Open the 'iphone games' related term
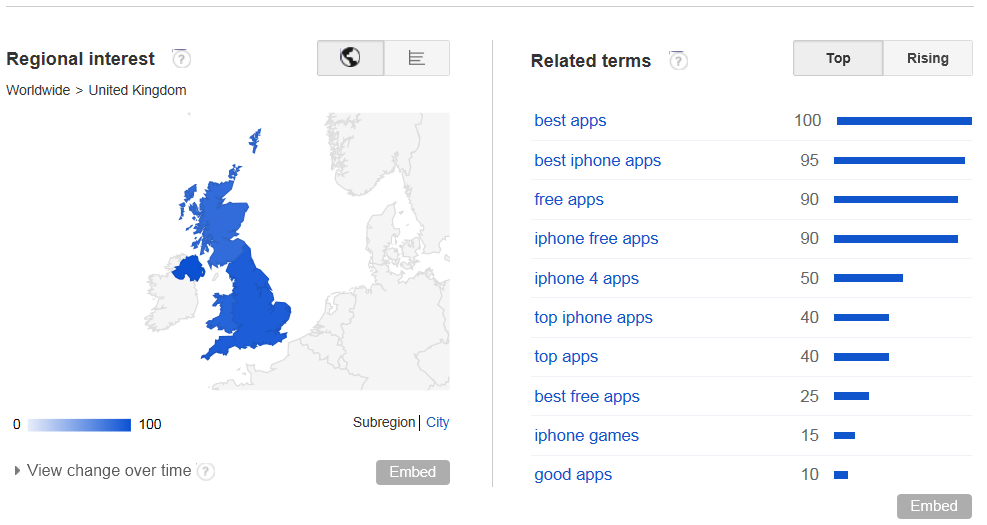 click(586, 436)
